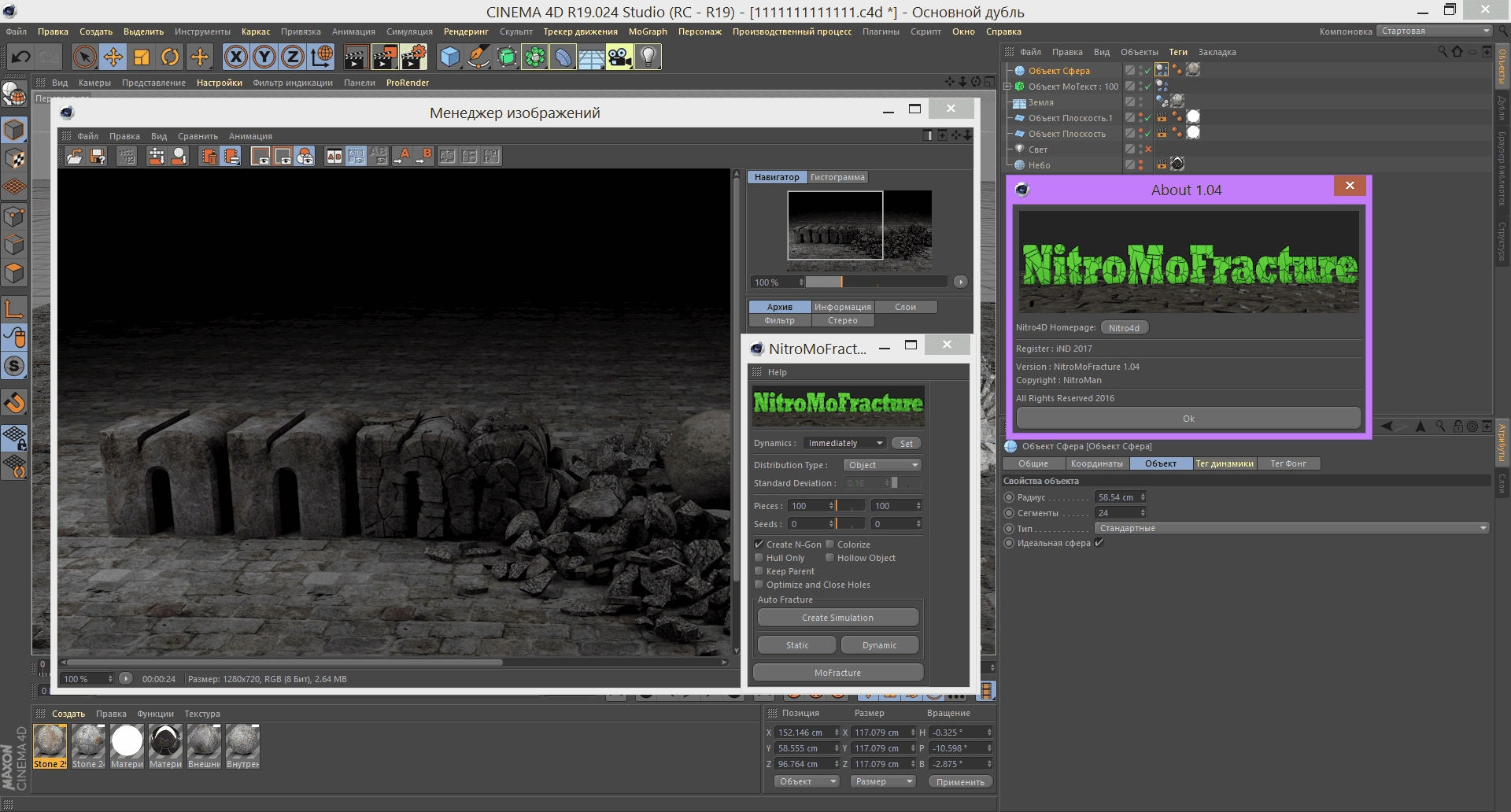
Task: Open the Стартовая layout dropdown
Action: tap(1435, 31)
